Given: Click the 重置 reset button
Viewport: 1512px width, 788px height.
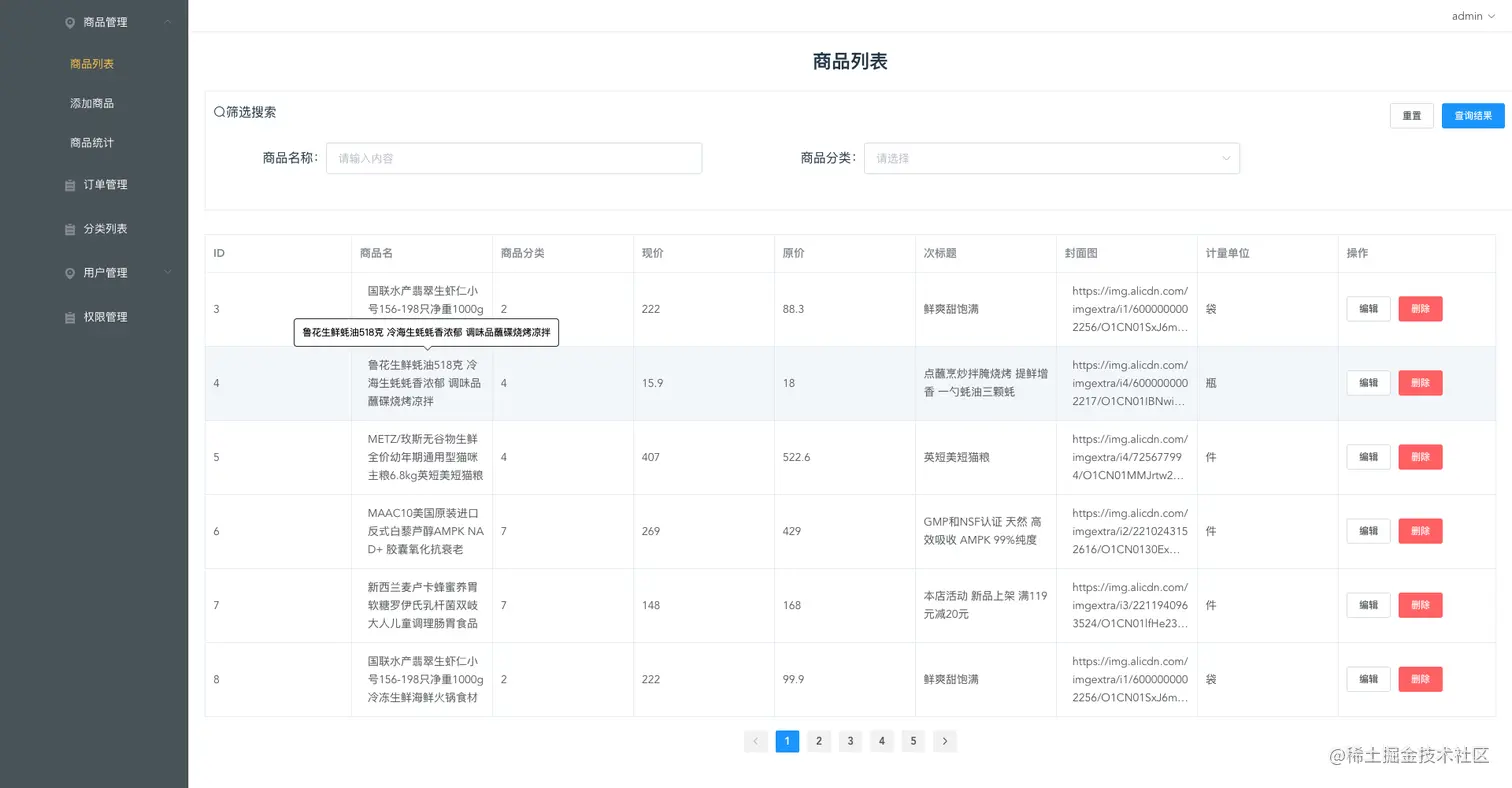Looking at the screenshot, I should tap(1412, 116).
